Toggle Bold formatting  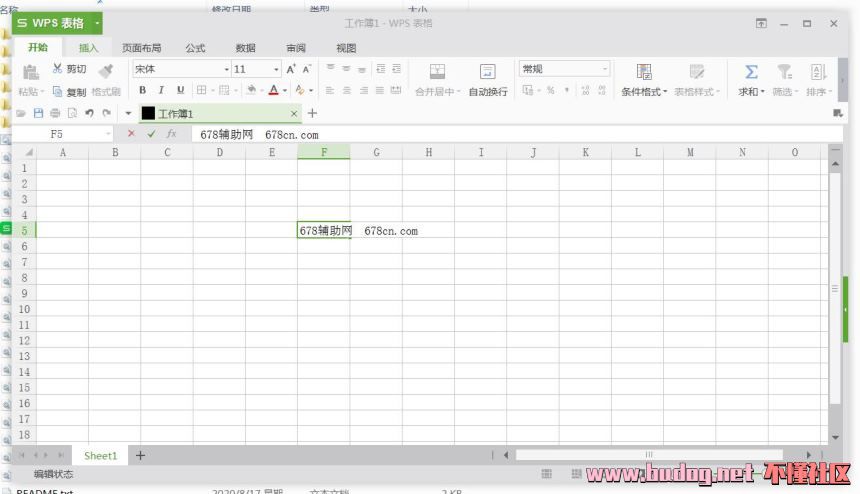coord(143,91)
